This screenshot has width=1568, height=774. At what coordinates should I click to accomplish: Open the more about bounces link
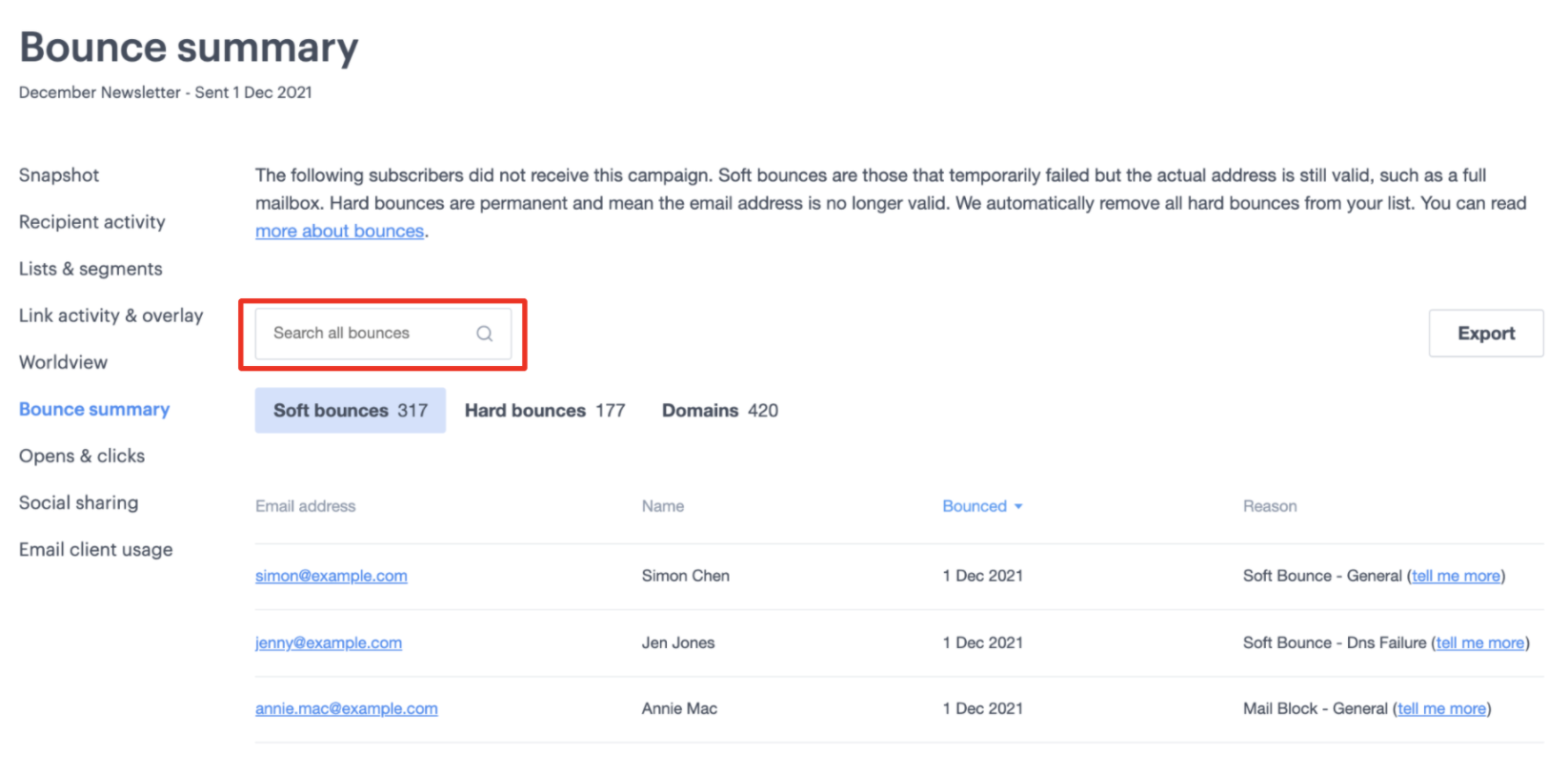click(x=339, y=232)
